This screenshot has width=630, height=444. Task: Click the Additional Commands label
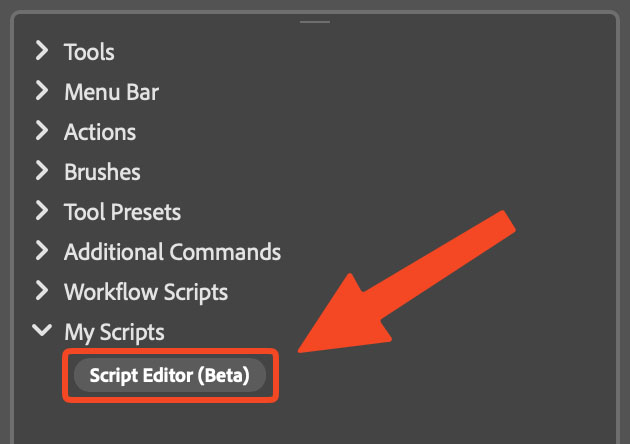(172, 252)
